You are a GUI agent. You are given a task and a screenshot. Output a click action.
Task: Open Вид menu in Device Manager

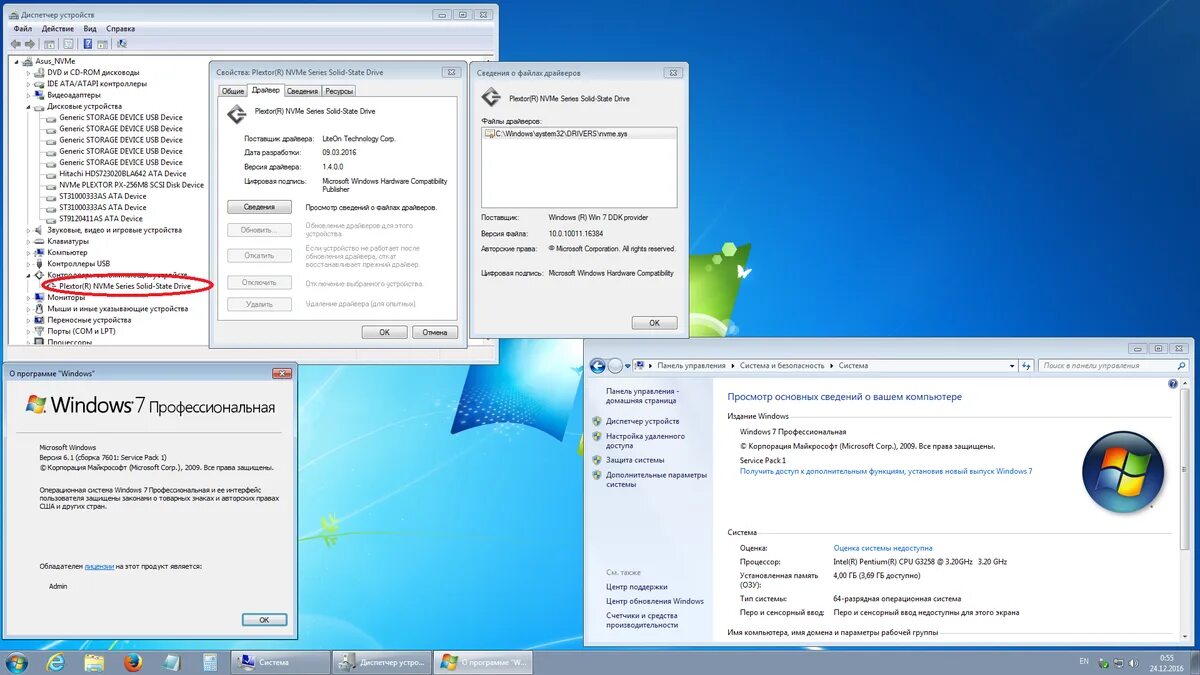[90, 29]
